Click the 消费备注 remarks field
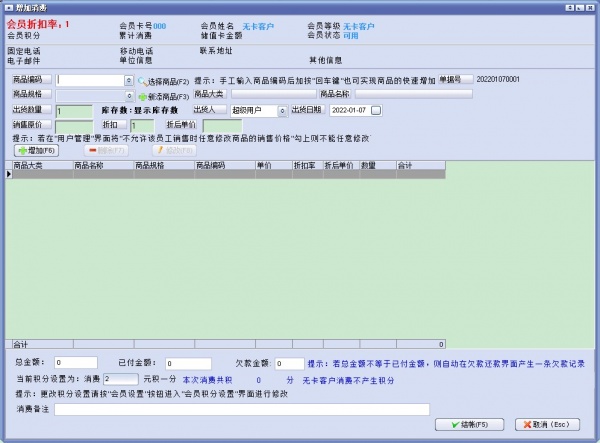Image resolution: width=600 pixels, height=443 pixels. (x=242, y=409)
